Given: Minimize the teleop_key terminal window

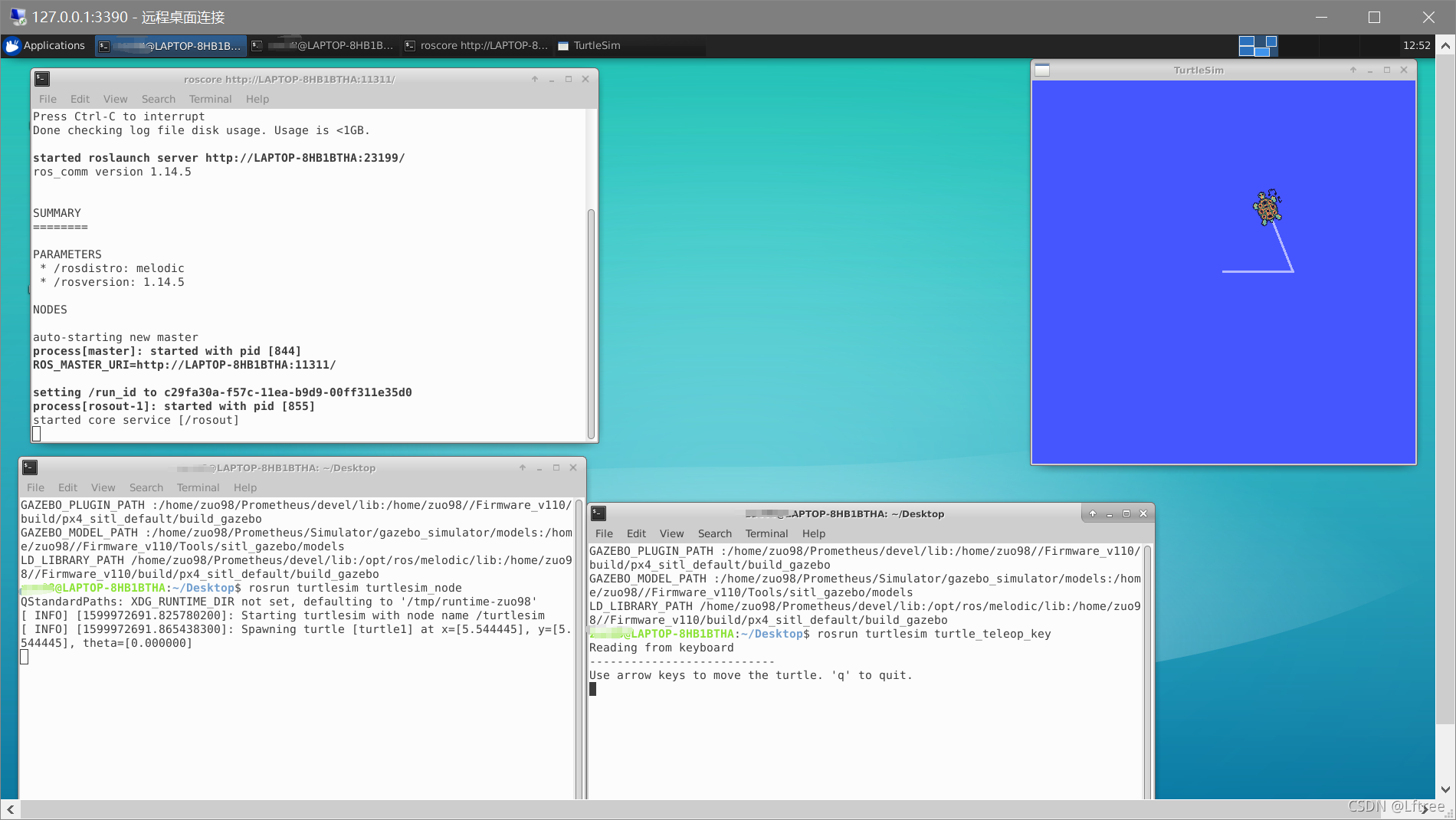Looking at the screenshot, I should (x=1110, y=513).
